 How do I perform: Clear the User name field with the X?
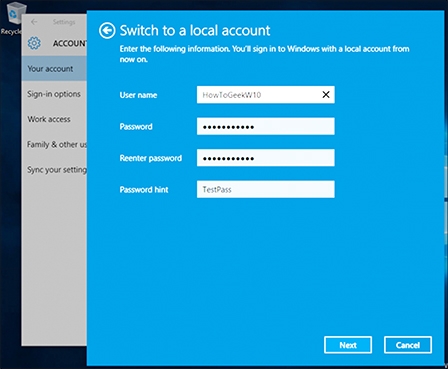coord(326,95)
